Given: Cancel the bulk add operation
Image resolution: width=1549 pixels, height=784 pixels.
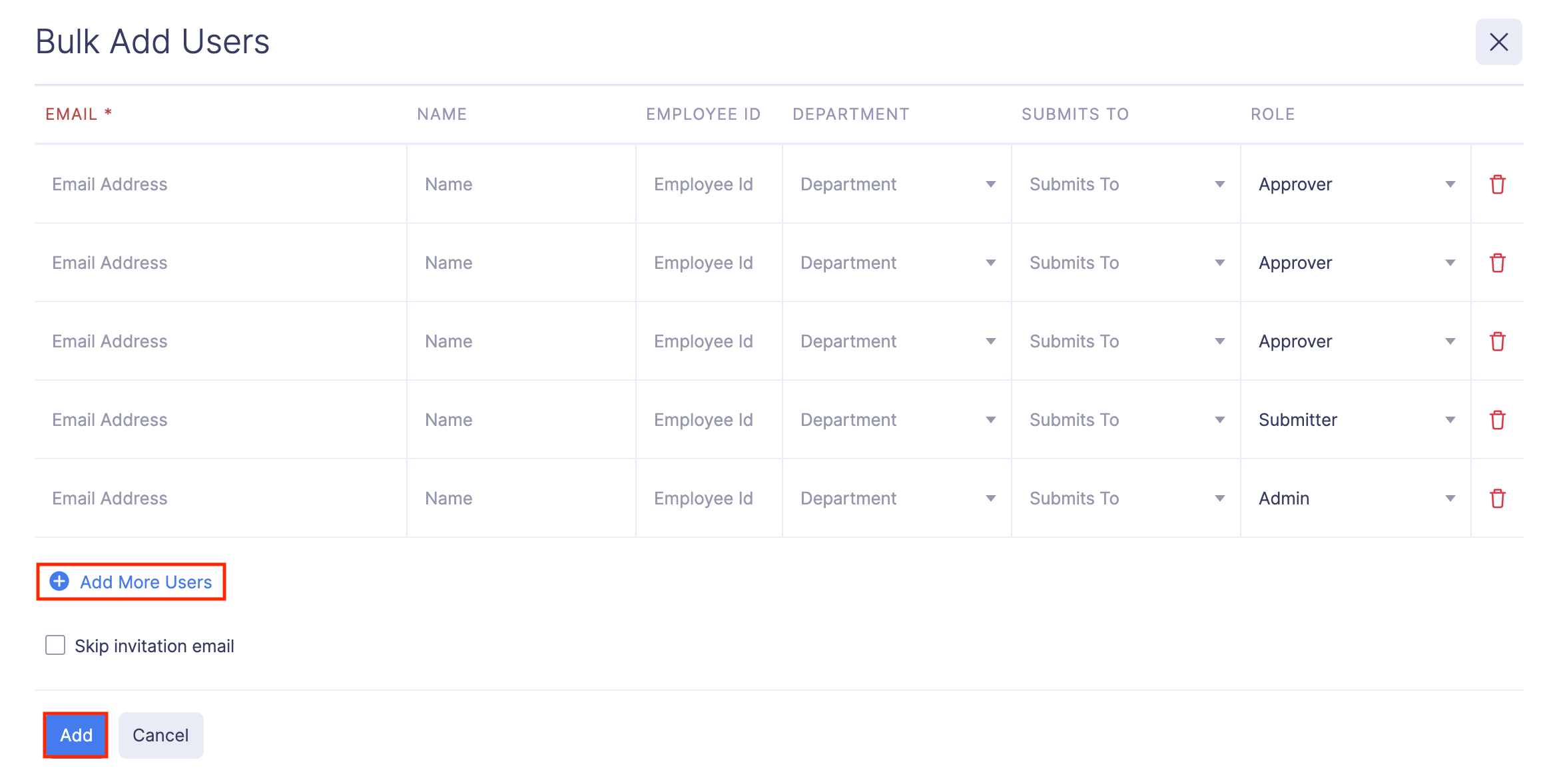Looking at the screenshot, I should point(160,735).
